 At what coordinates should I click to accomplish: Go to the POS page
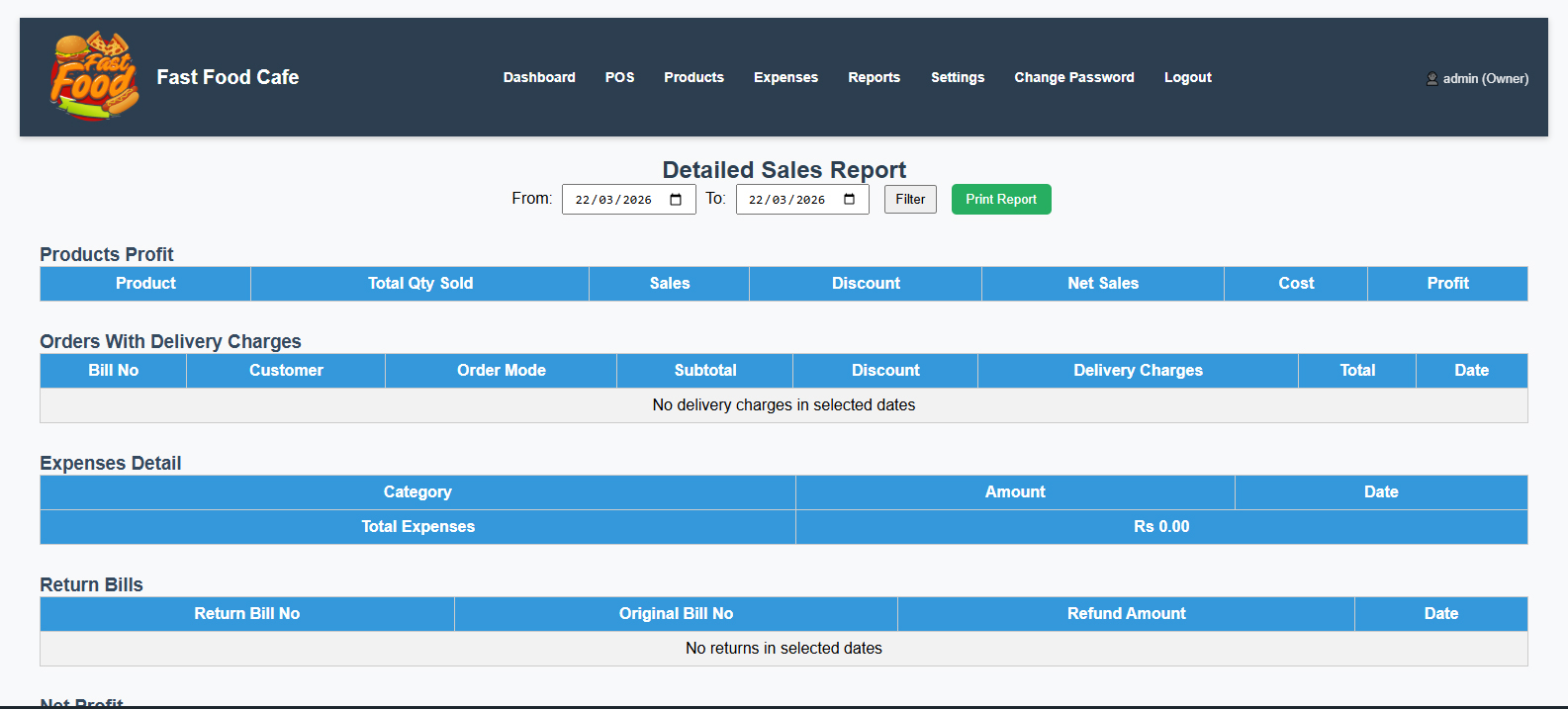619,77
